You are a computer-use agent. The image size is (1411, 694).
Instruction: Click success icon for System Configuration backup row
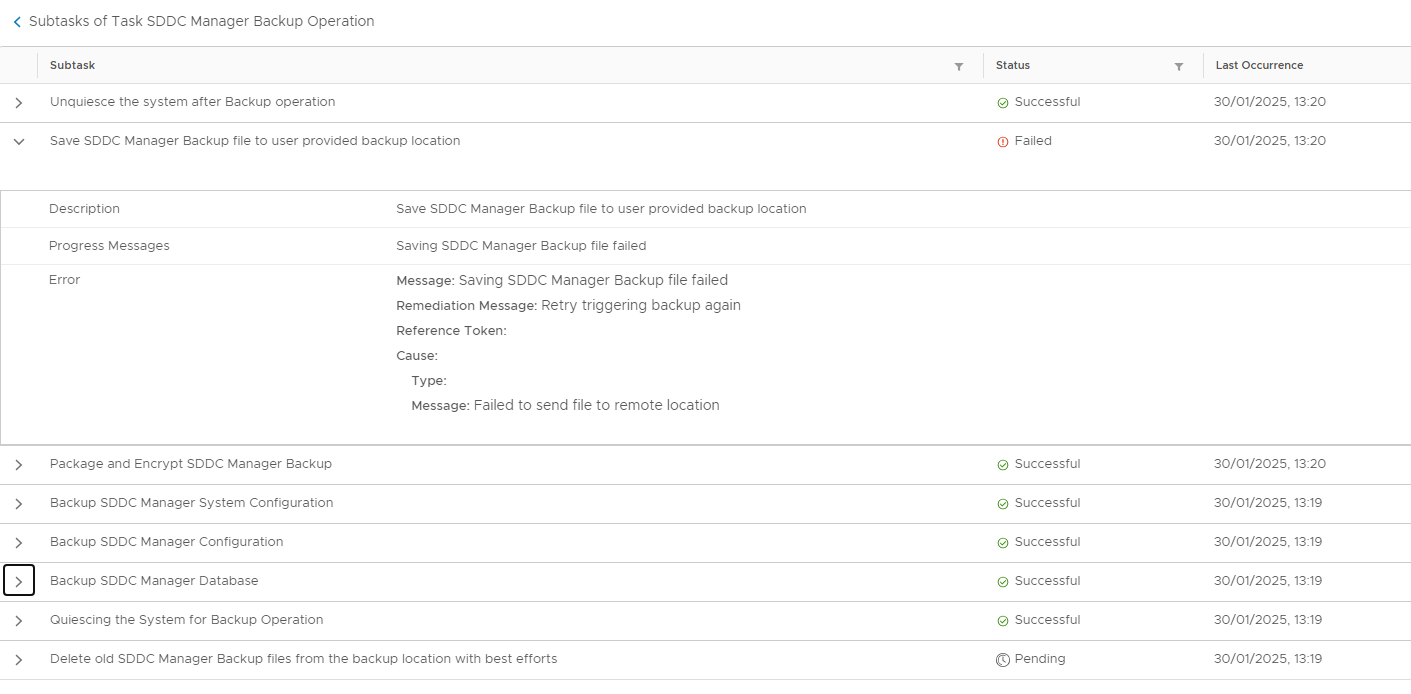tap(1003, 504)
